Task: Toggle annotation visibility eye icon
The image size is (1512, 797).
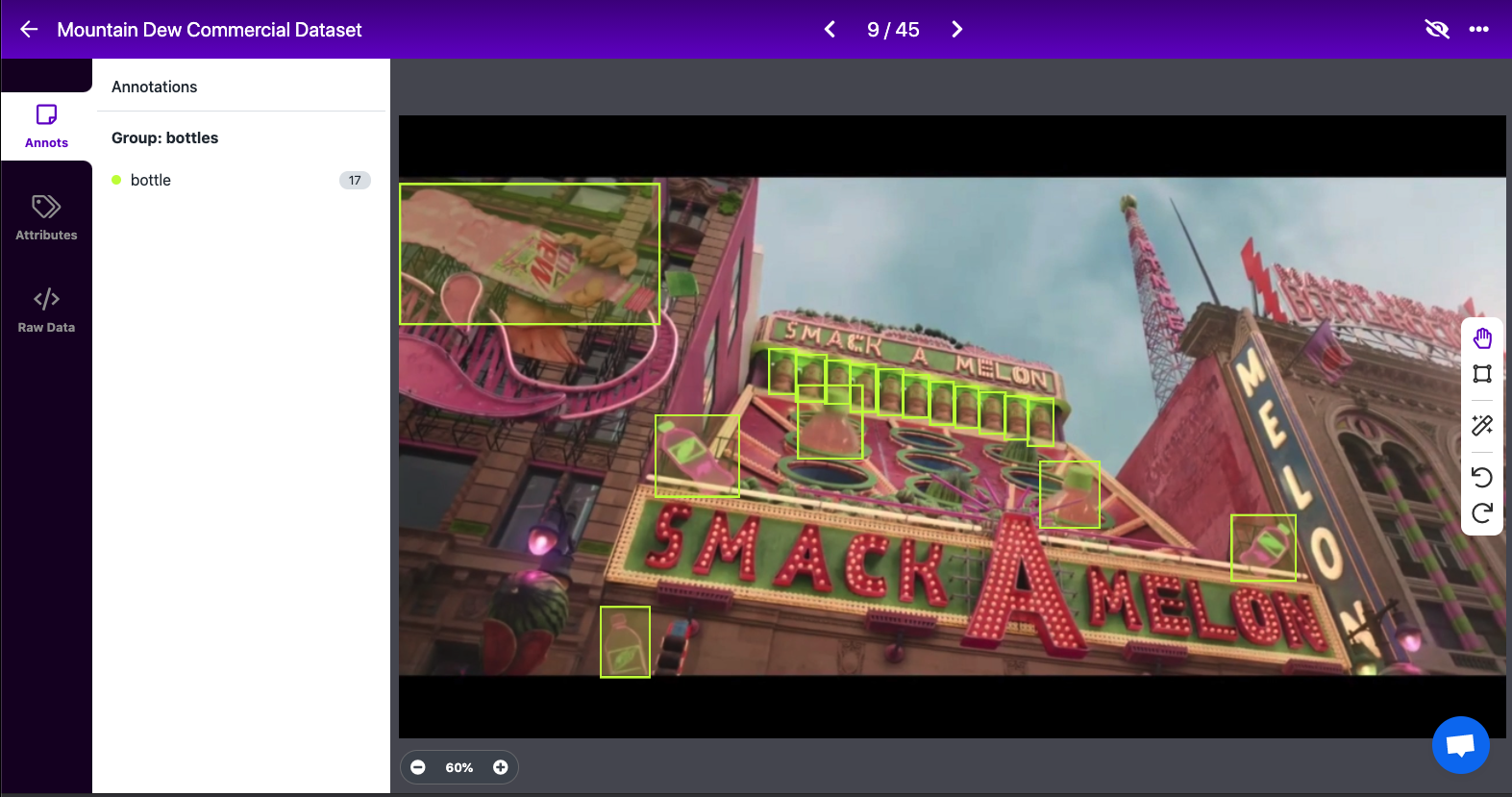Action: point(1437,30)
